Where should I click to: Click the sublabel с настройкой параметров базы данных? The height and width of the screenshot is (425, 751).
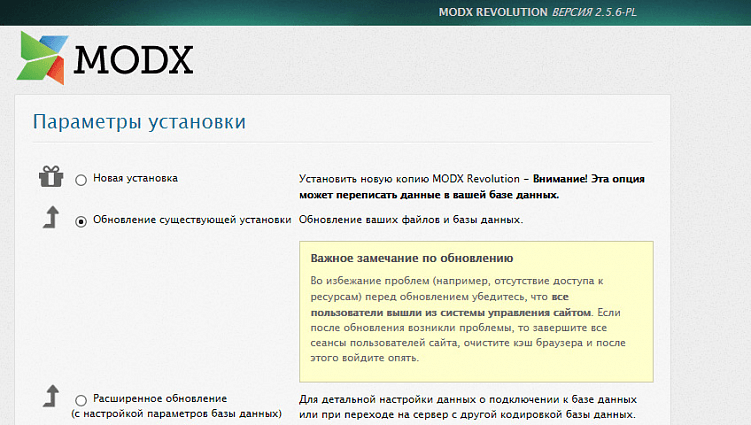(176, 414)
